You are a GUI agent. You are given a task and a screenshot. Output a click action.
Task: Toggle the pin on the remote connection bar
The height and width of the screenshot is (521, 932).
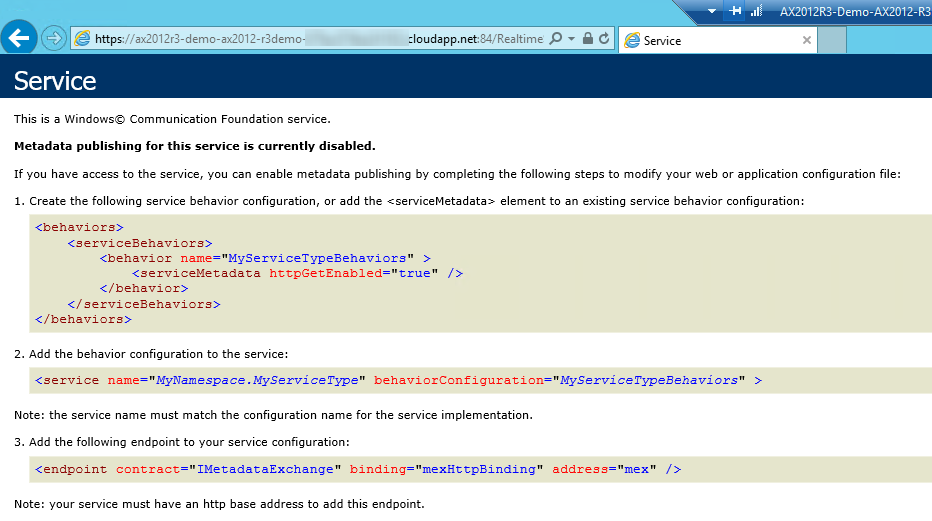(735, 11)
